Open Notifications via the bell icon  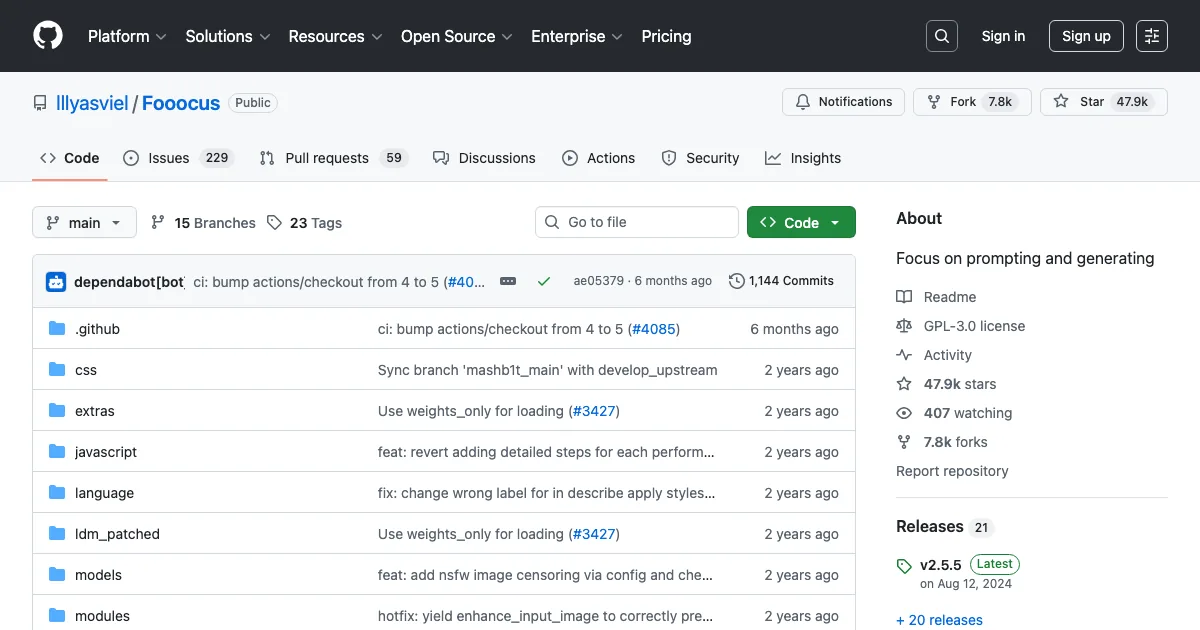click(x=801, y=101)
